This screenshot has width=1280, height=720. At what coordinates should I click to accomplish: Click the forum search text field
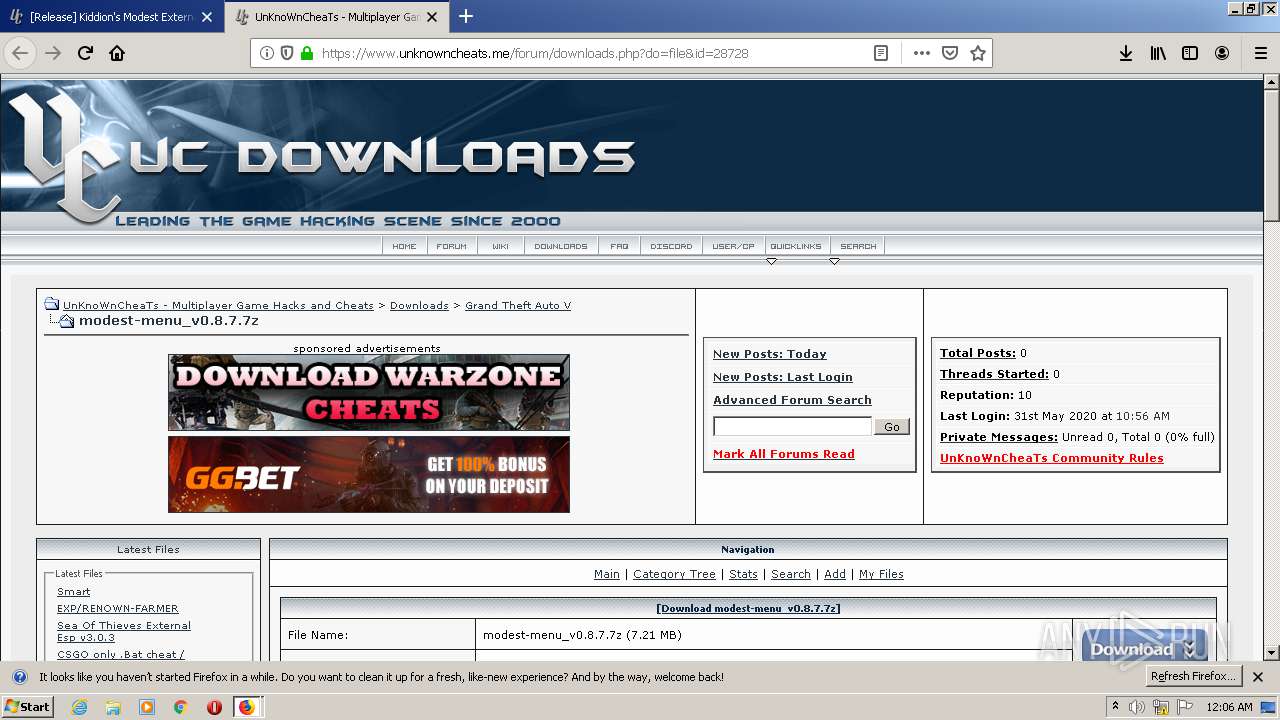[792, 427]
